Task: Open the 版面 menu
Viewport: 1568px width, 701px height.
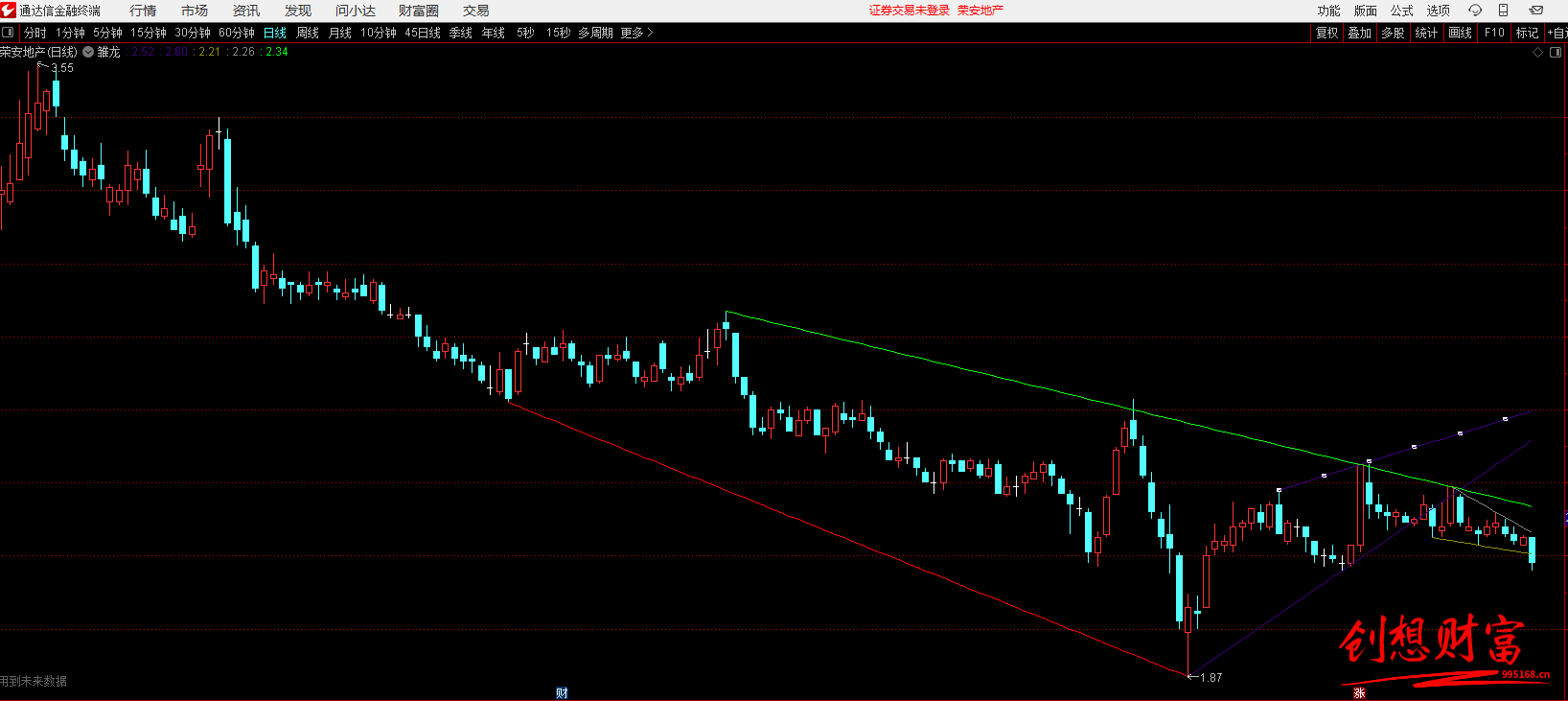Action: click(x=1365, y=11)
